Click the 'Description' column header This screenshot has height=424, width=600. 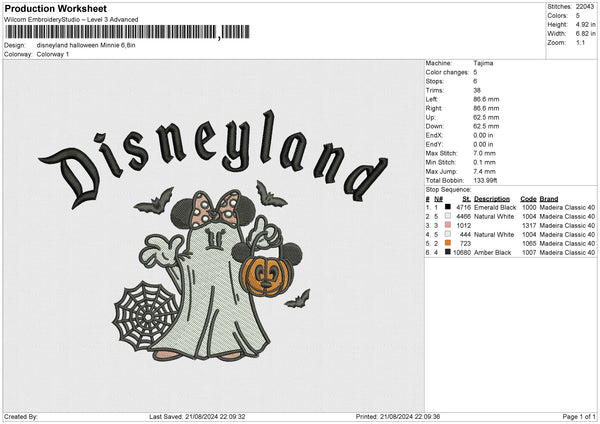(x=492, y=199)
